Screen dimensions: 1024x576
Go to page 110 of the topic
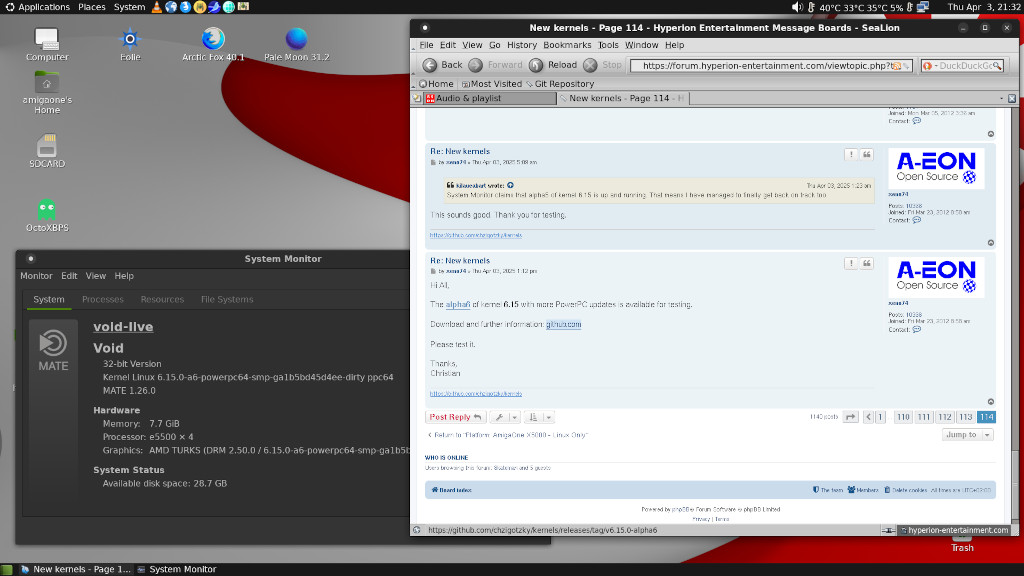[x=903, y=417]
